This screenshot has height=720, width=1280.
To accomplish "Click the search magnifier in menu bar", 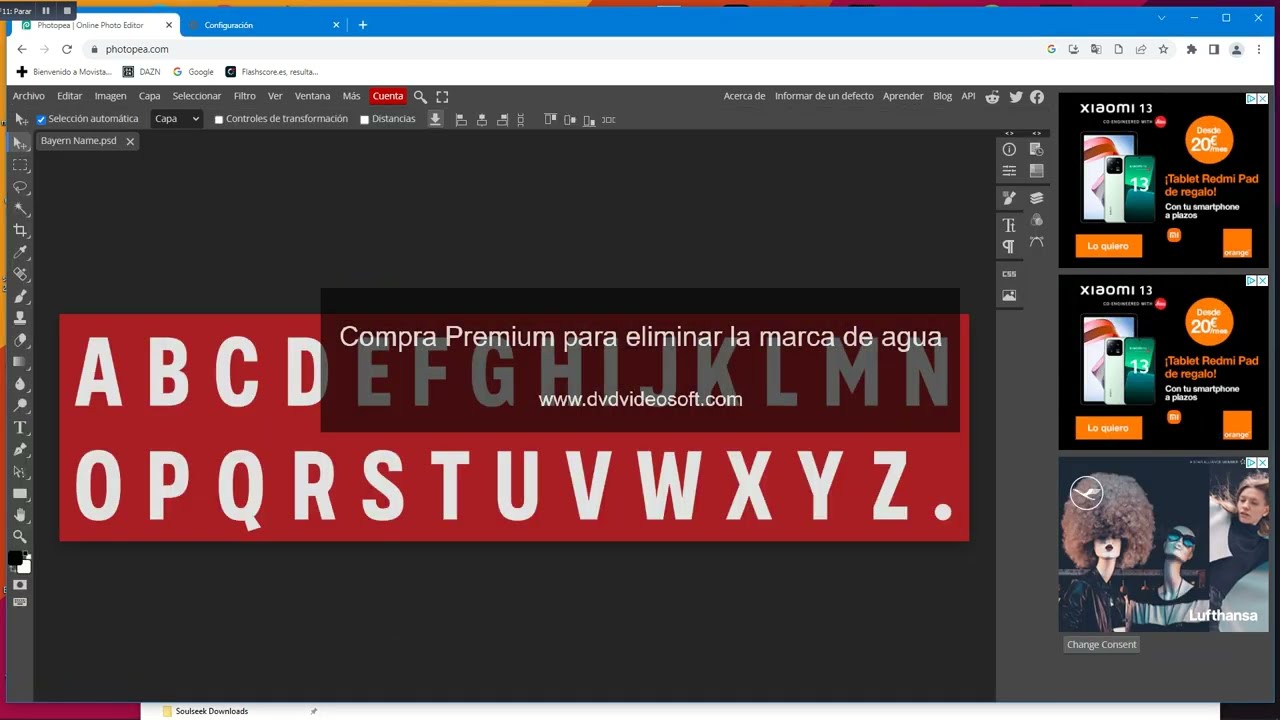I will (x=420, y=97).
